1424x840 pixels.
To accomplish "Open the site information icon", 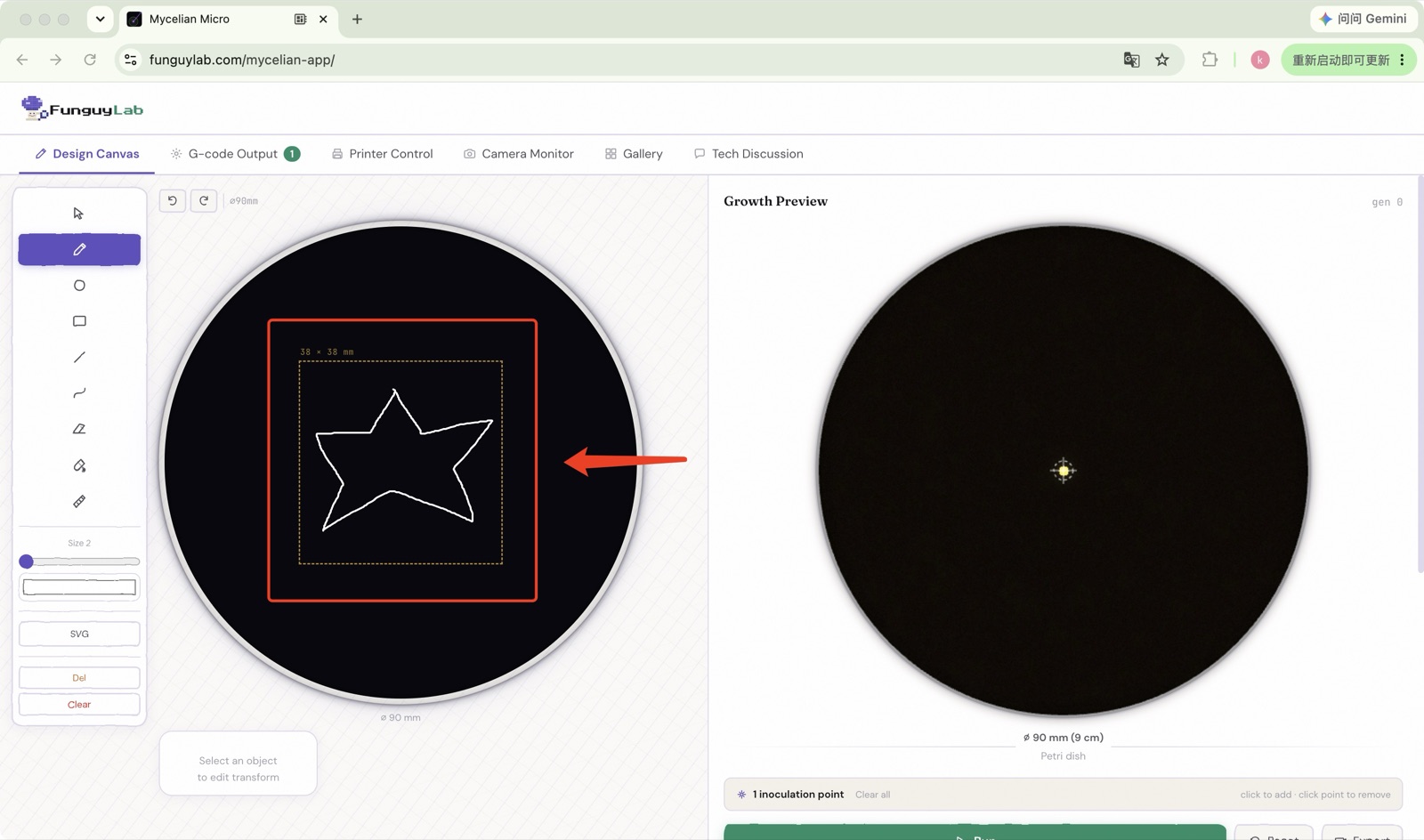I will click(x=131, y=60).
